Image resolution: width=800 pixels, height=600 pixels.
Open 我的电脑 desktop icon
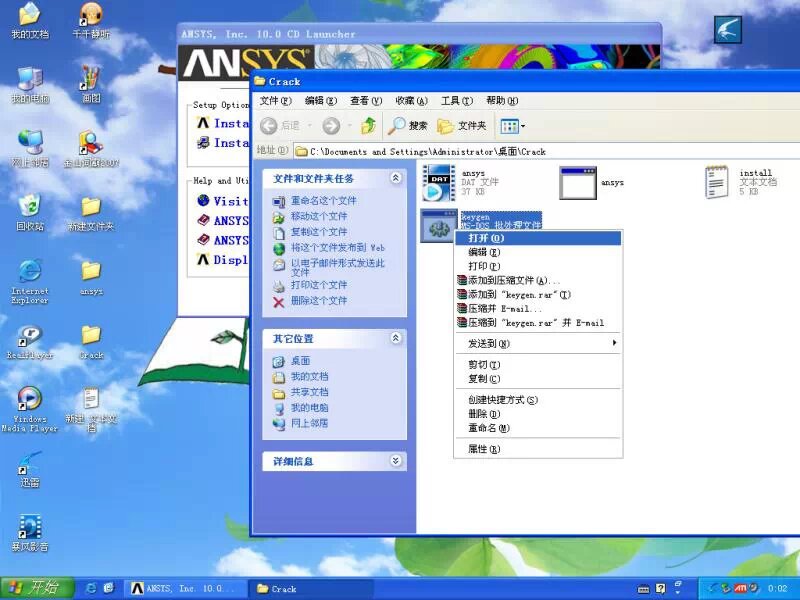coord(30,85)
